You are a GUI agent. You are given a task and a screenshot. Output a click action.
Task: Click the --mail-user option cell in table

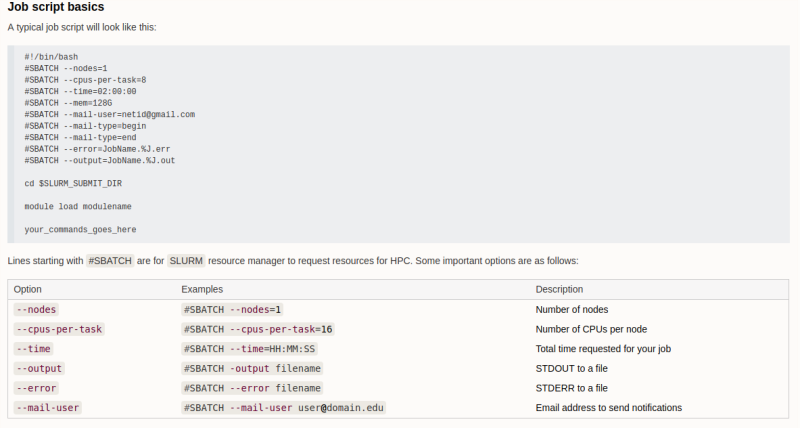pos(47,408)
